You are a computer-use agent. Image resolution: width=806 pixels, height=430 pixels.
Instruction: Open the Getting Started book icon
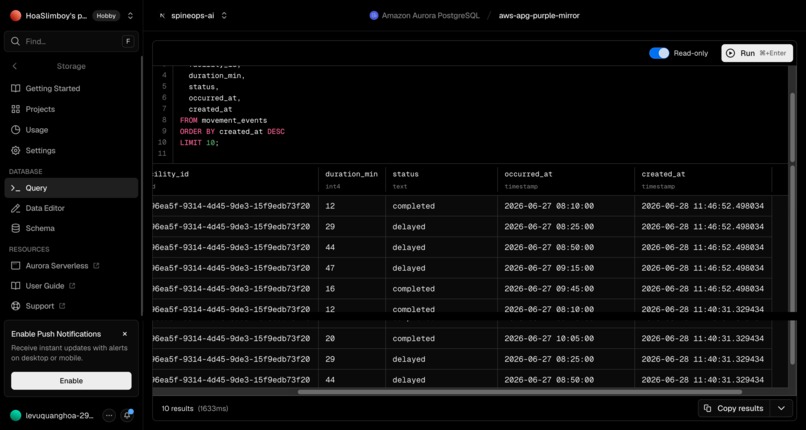pyautogui.click(x=16, y=88)
